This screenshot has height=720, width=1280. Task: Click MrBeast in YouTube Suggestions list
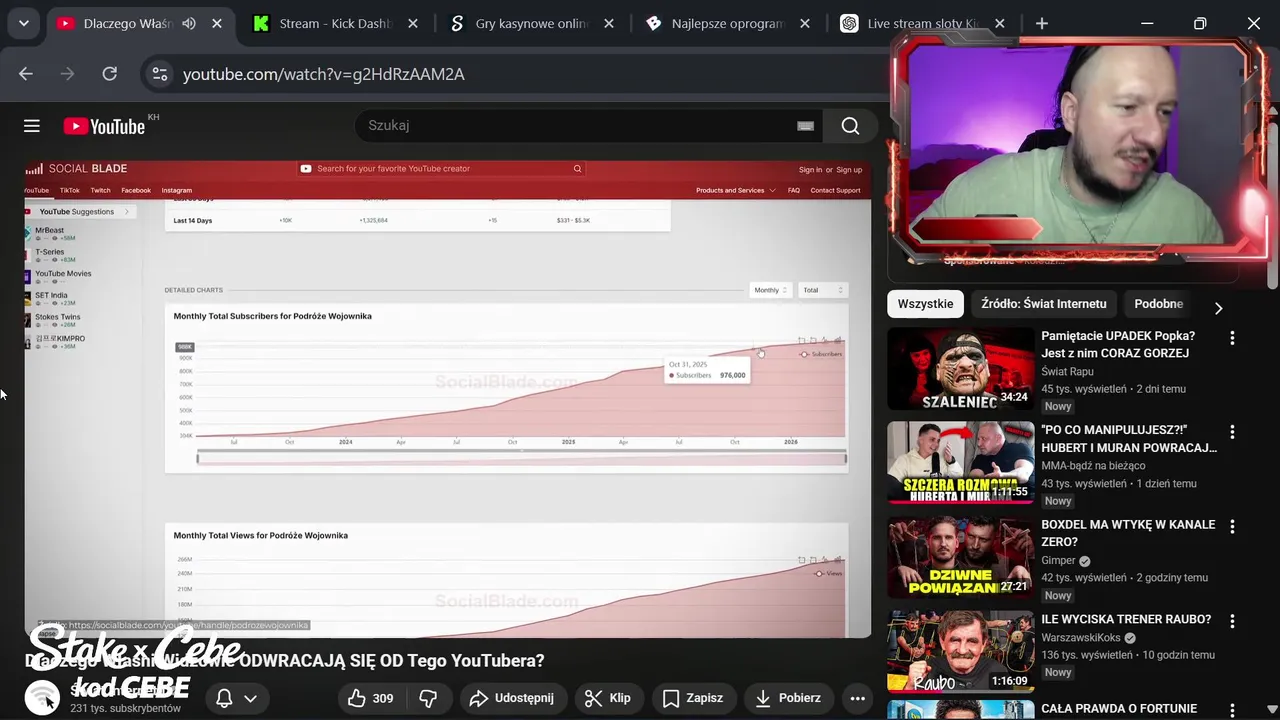pyautogui.click(x=50, y=230)
